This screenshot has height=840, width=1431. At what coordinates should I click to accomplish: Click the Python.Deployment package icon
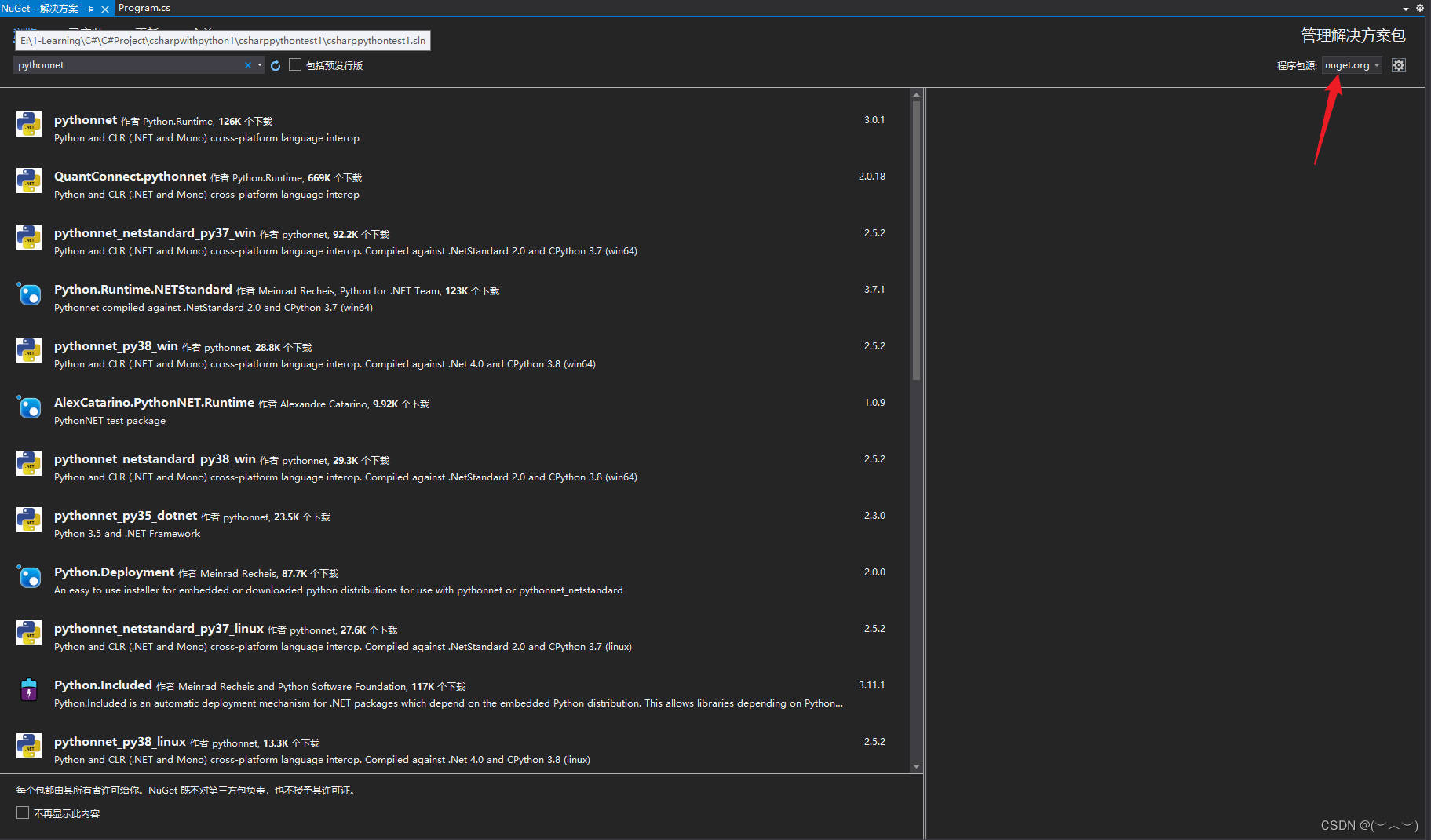coord(29,576)
